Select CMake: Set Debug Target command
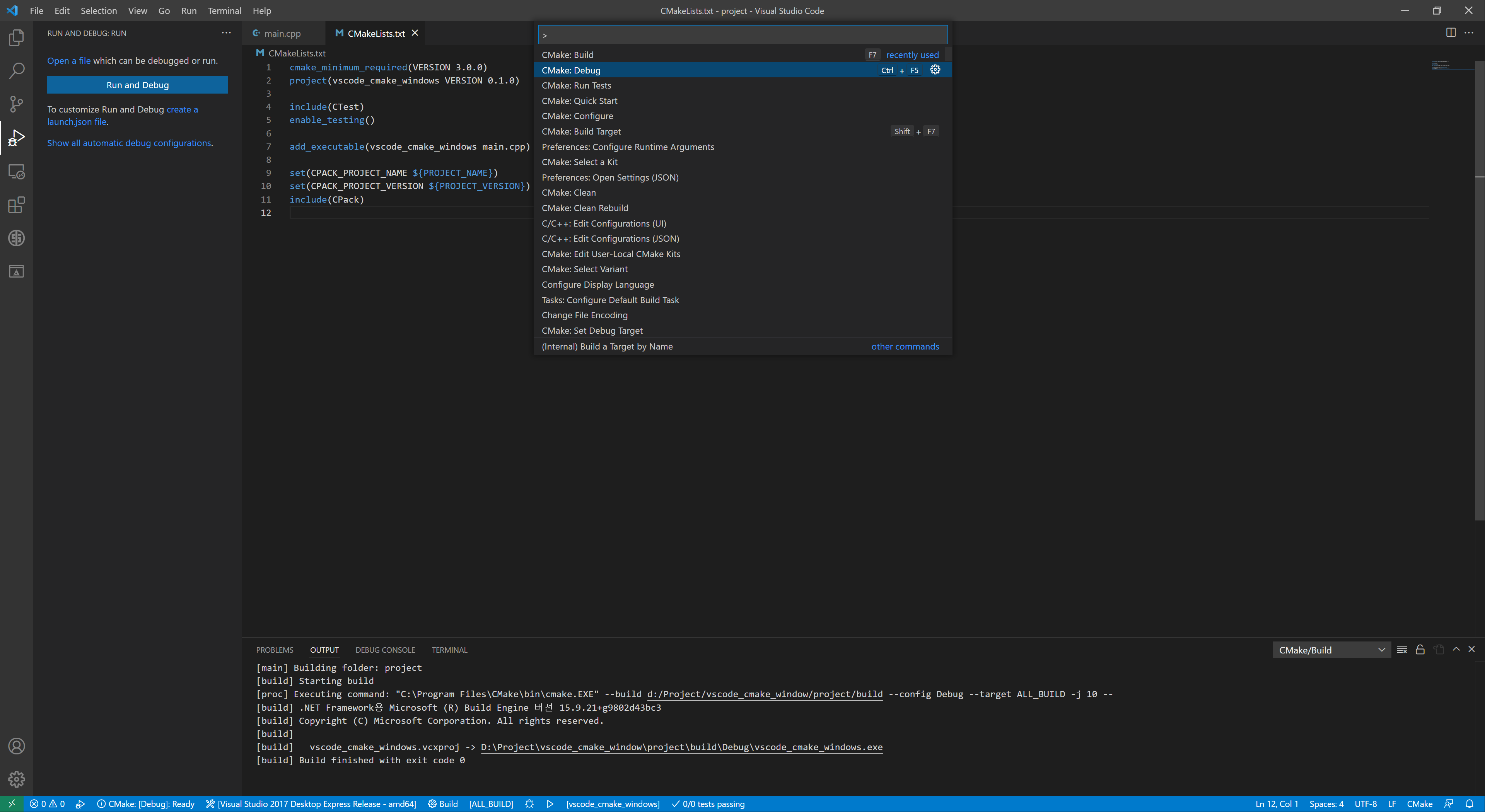The height and width of the screenshot is (812, 1485). 742,331
